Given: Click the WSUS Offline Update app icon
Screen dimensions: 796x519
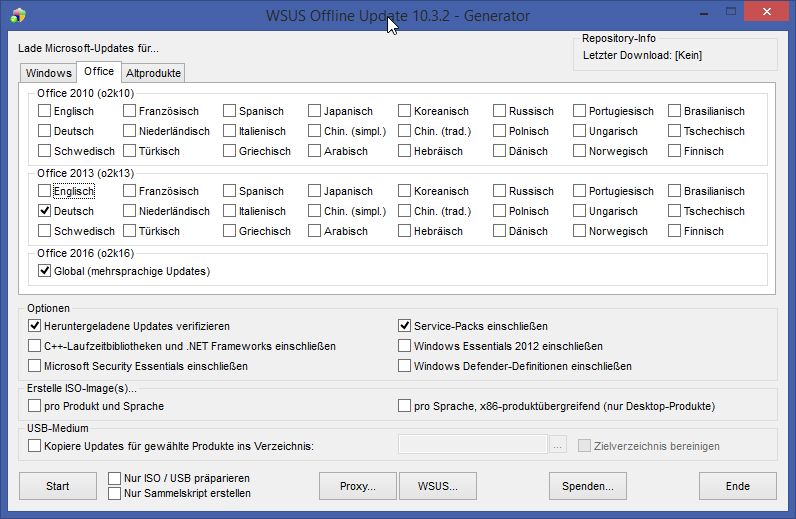Looking at the screenshot, I should (x=18, y=15).
